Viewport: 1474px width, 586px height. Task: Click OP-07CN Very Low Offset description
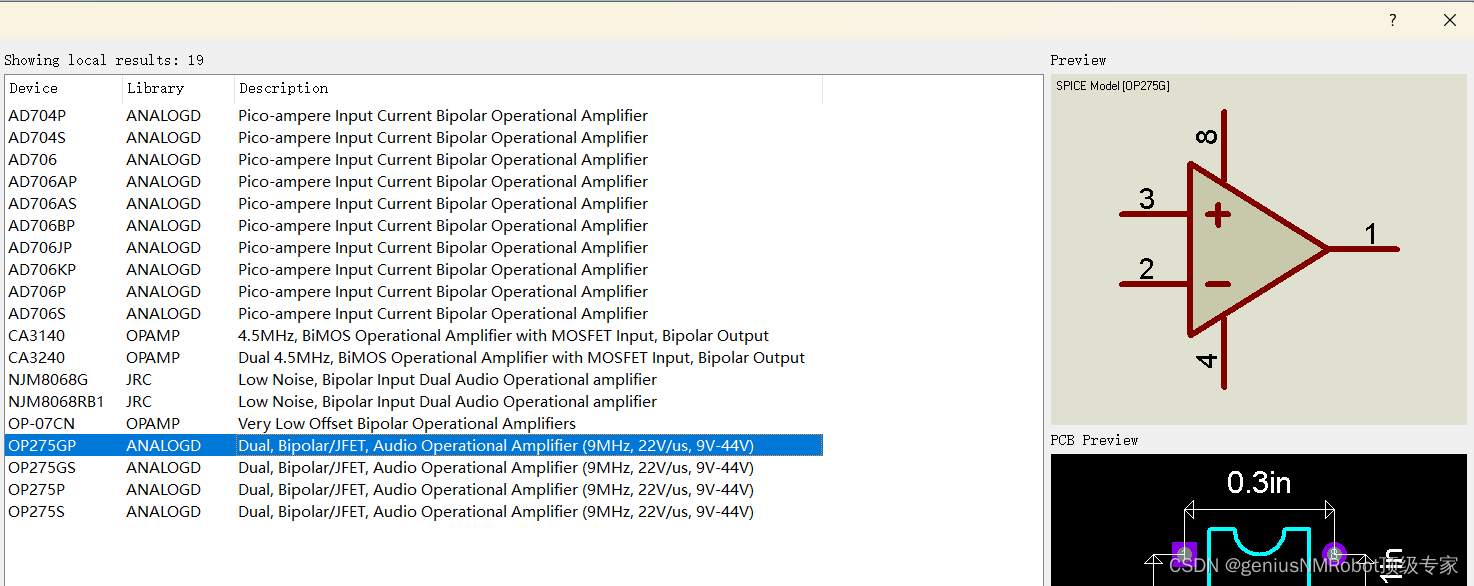(x=407, y=424)
